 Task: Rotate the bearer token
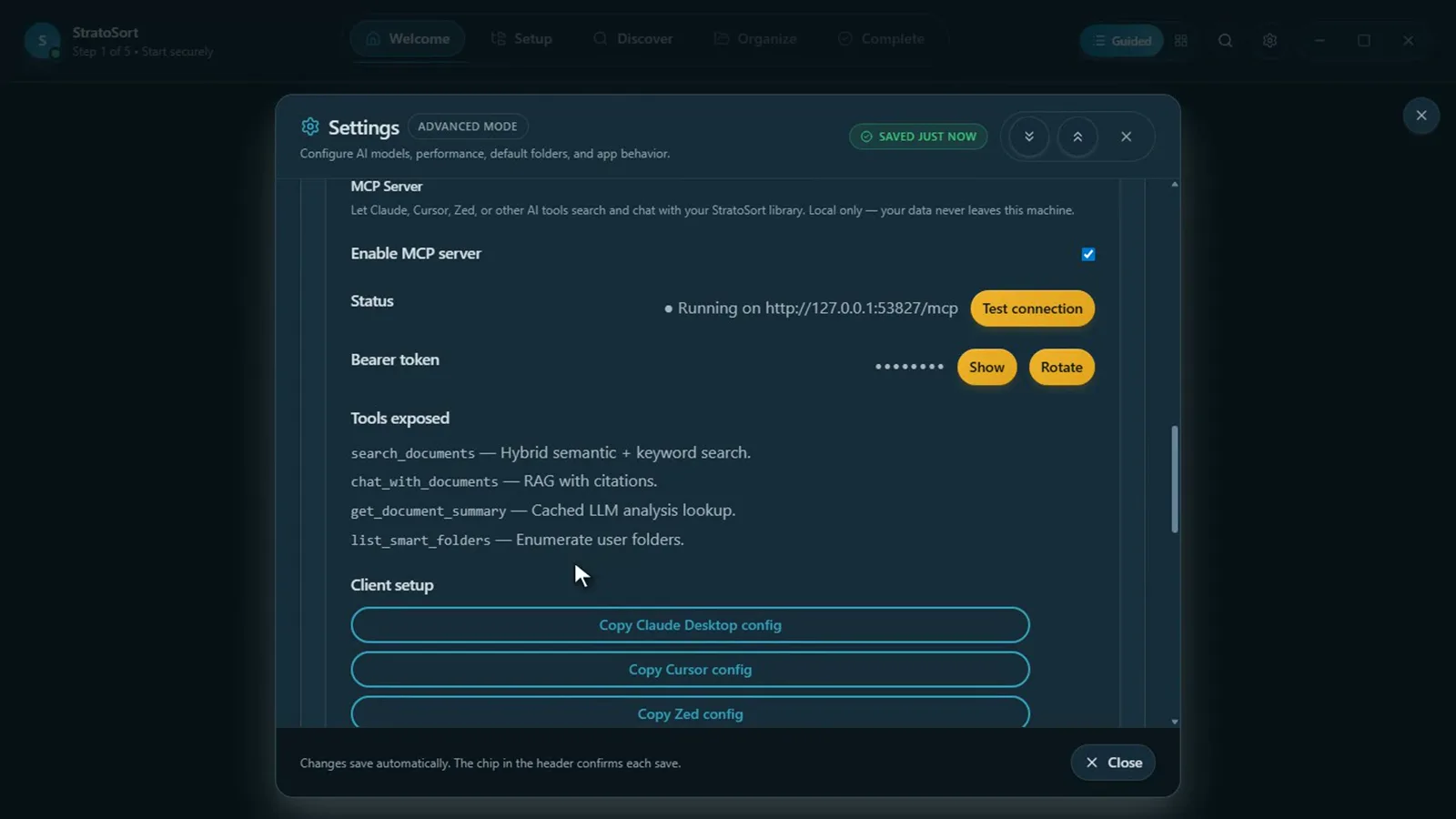tap(1061, 368)
